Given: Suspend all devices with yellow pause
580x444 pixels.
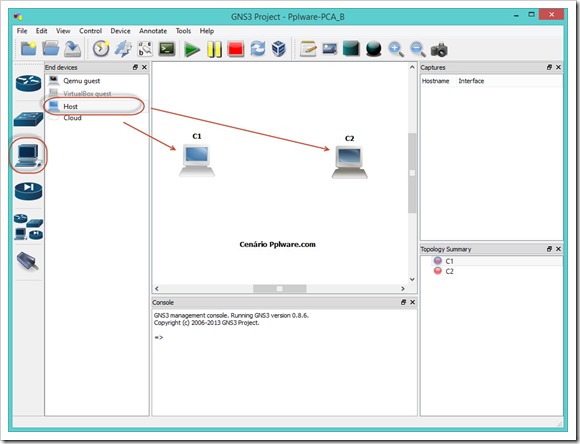Looking at the screenshot, I should pyautogui.click(x=215, y=49).
